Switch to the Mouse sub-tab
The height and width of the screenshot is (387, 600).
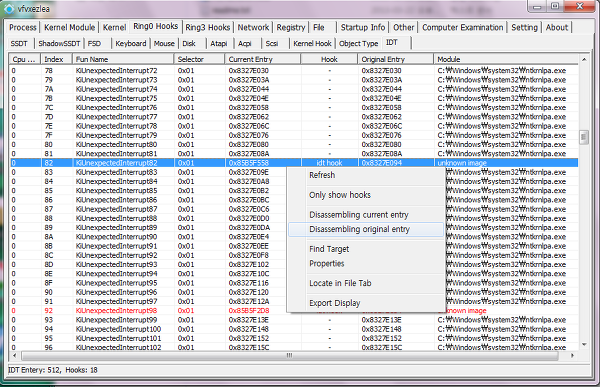pyautogui.click(x=164, y=44)
